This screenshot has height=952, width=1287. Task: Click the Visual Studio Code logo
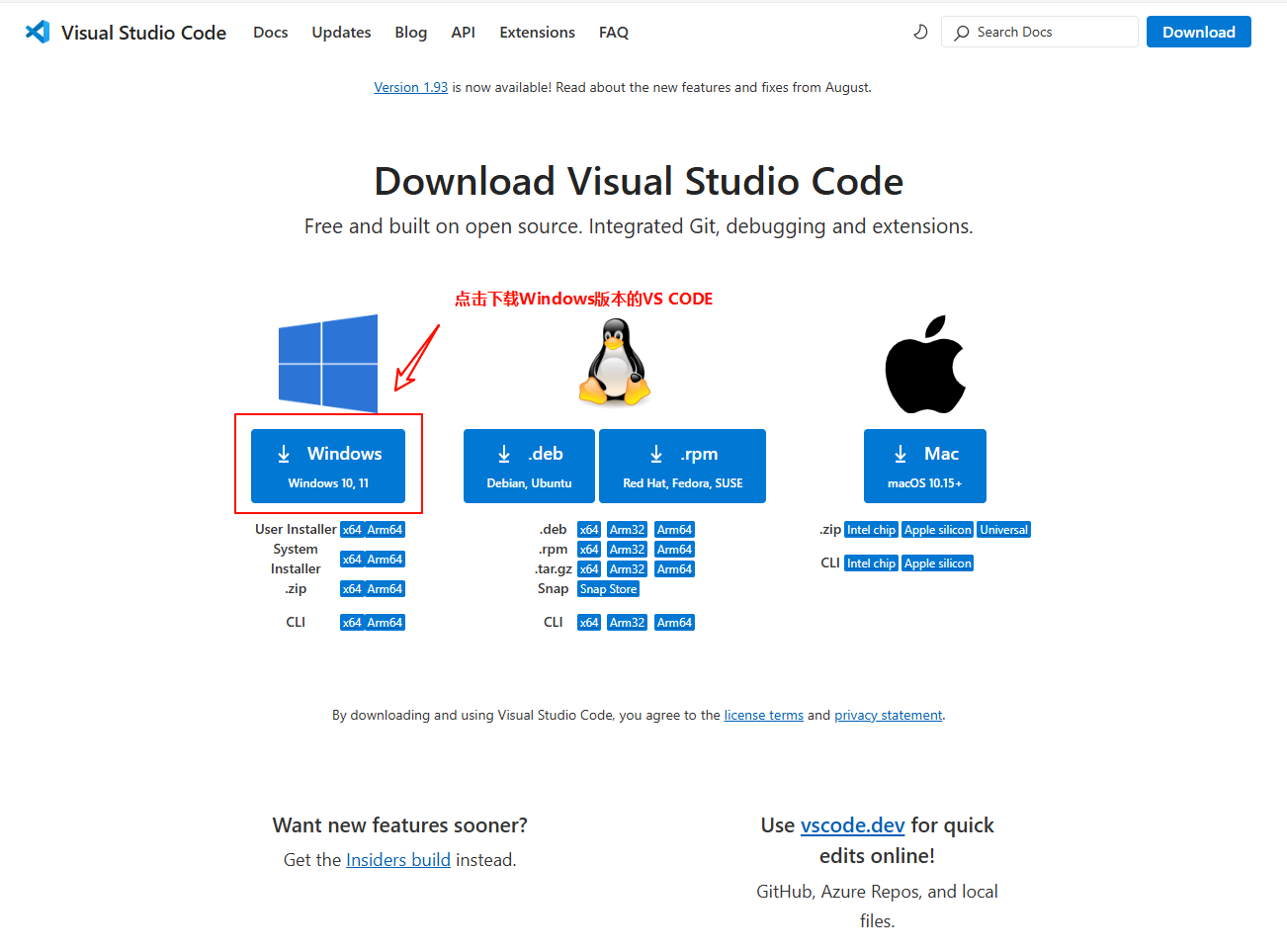(x=37, y=32)
